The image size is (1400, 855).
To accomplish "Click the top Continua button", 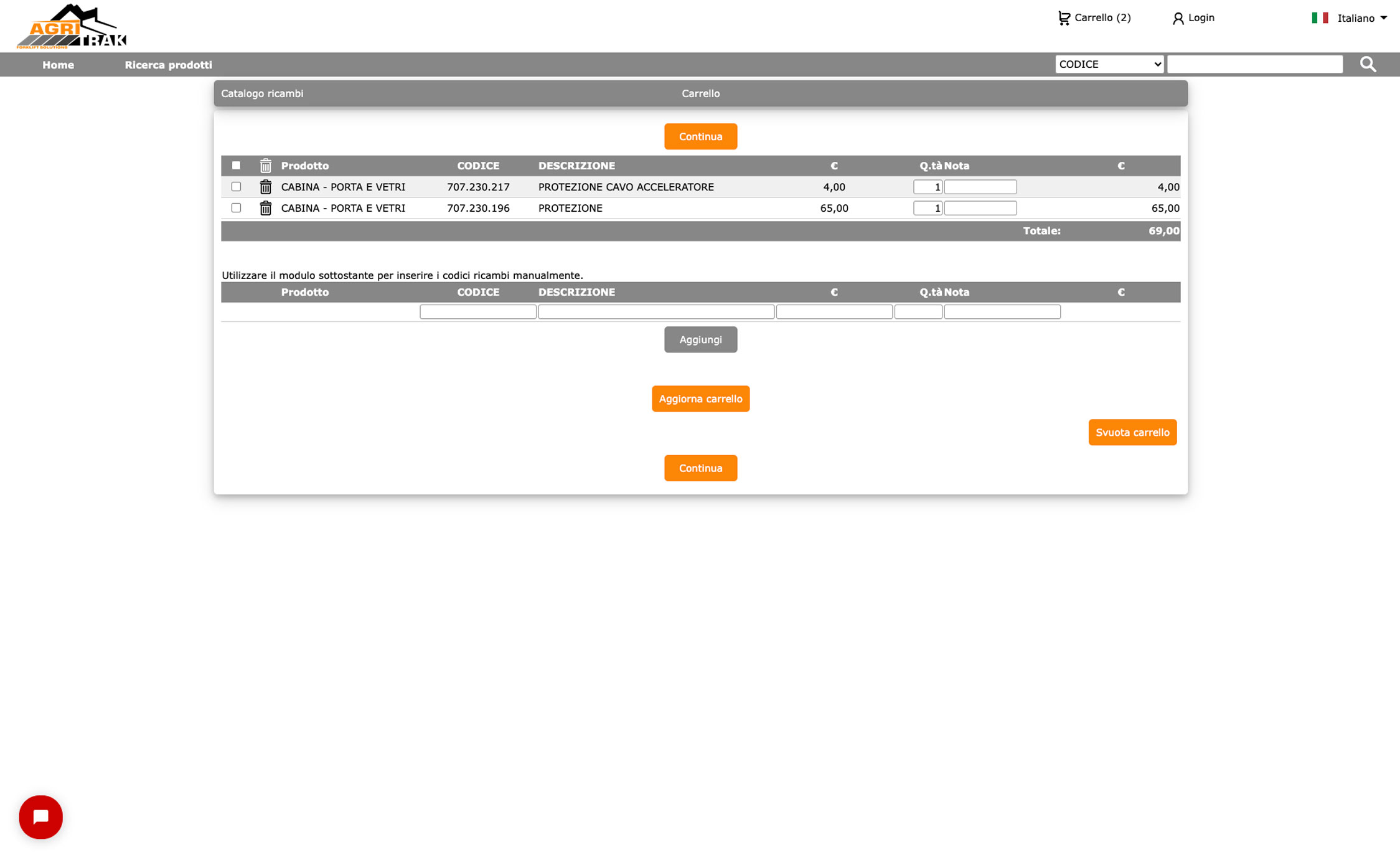I will click(700, 136).
